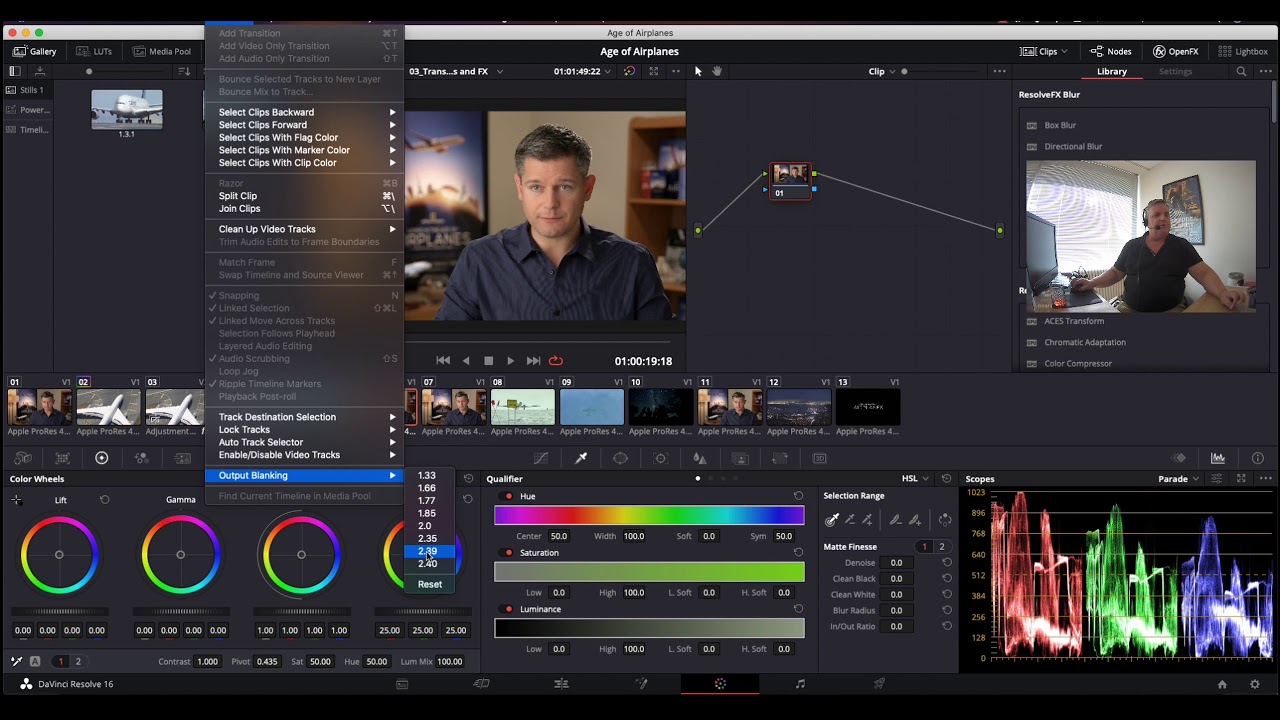Select the Qualifier eyedropper palette icon

(x=581, y=458)
